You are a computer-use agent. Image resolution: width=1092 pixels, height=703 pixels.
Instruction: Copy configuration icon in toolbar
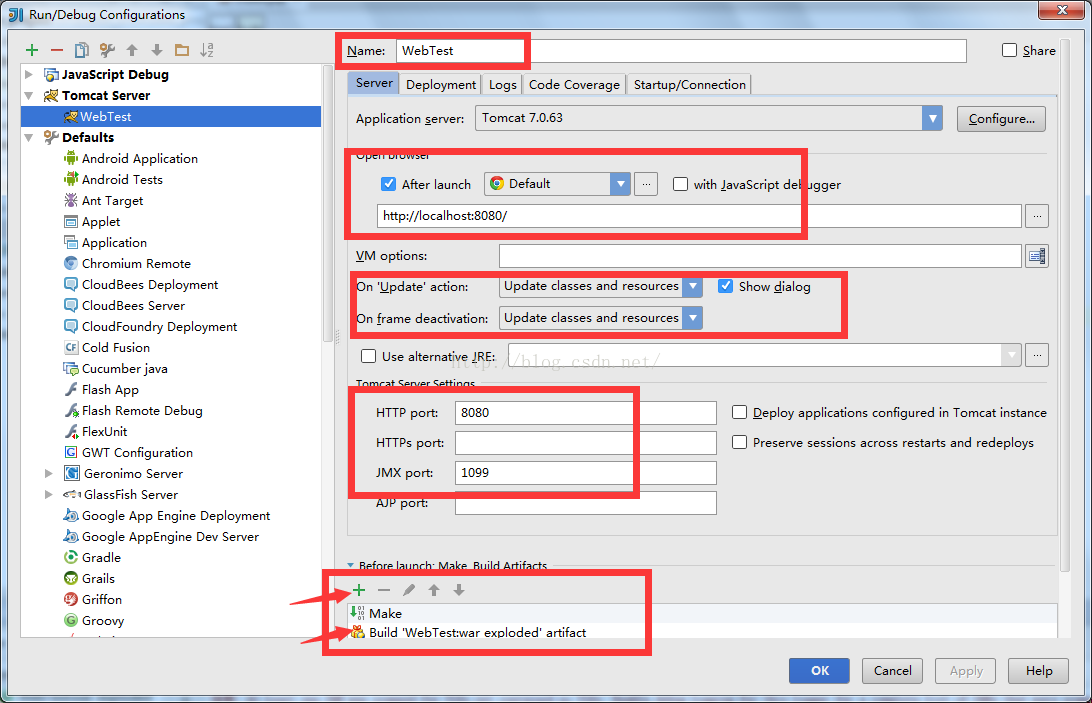click(x=81, y=50)
